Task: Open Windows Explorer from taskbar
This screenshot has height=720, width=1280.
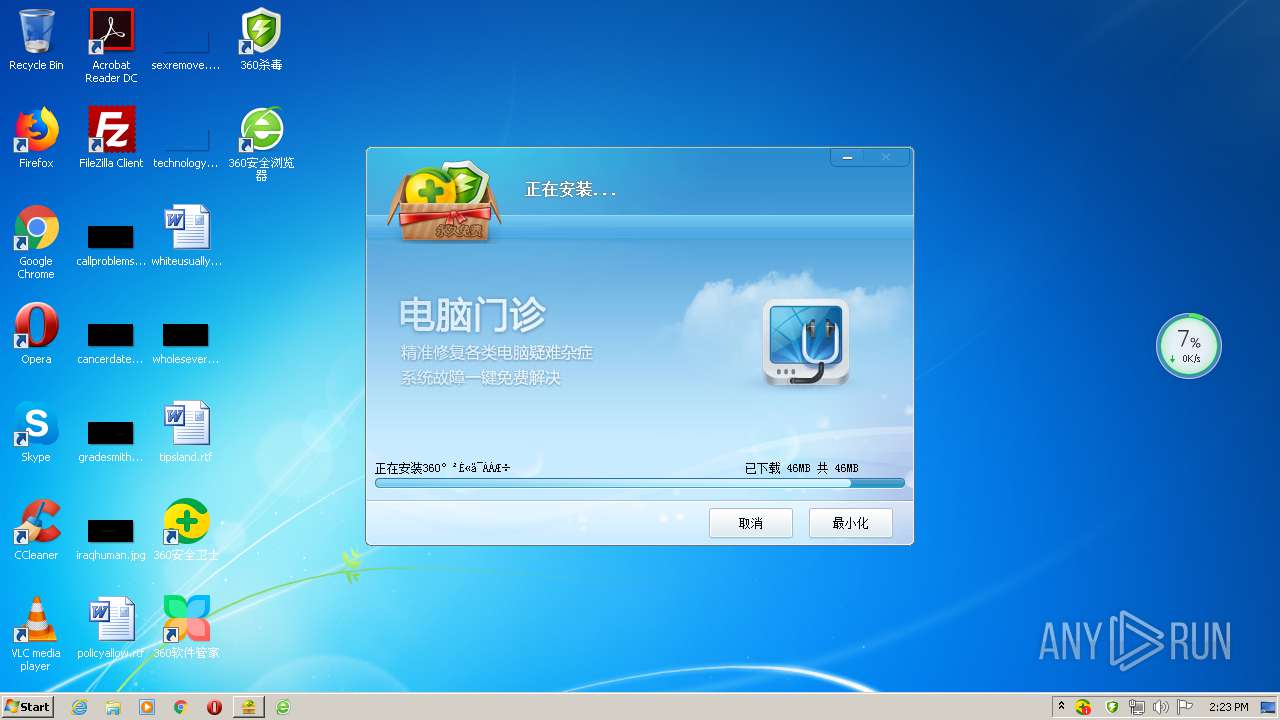Action: (x=113, y=707)
